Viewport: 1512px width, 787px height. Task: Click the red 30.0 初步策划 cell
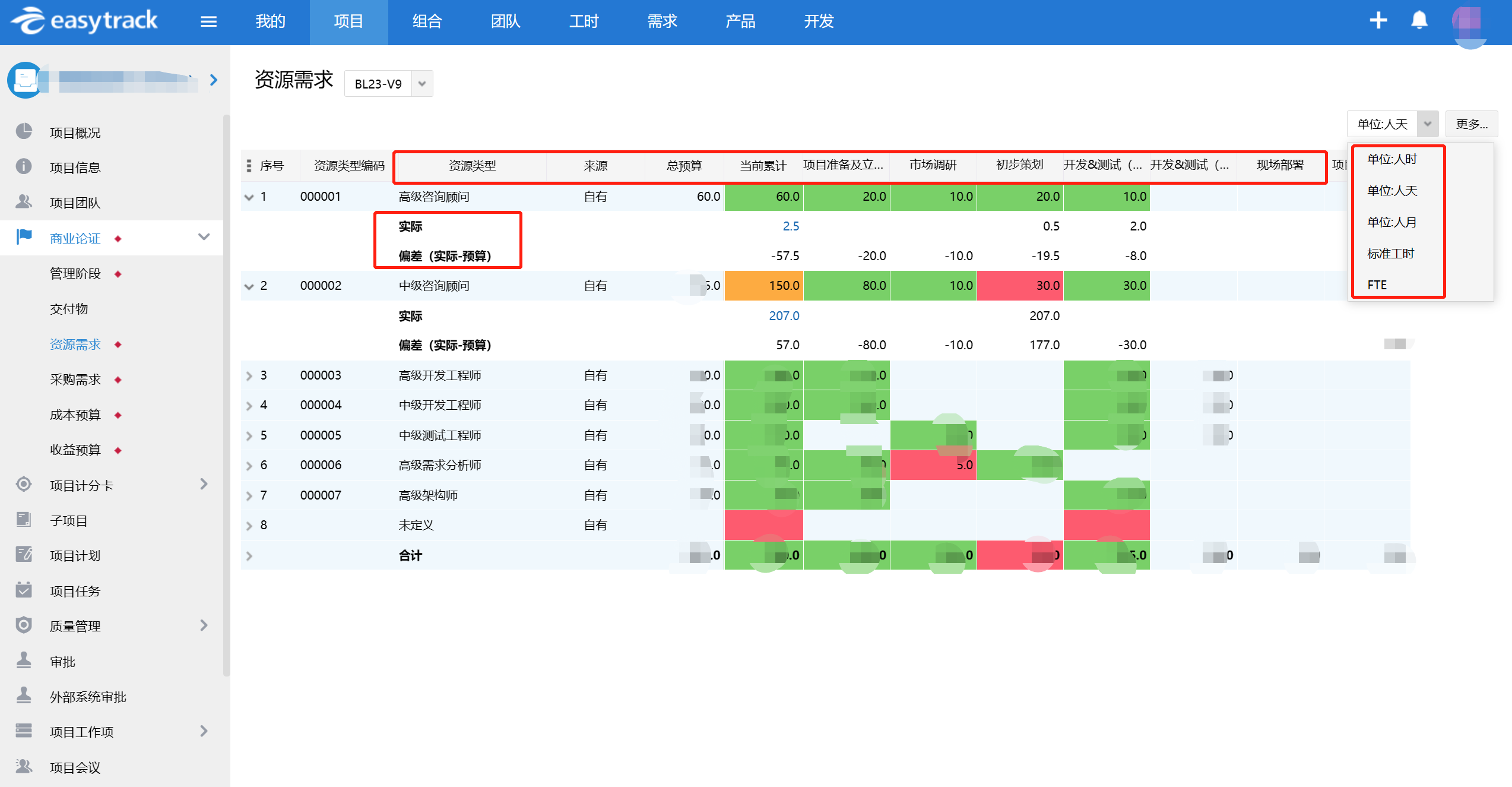1020,286
